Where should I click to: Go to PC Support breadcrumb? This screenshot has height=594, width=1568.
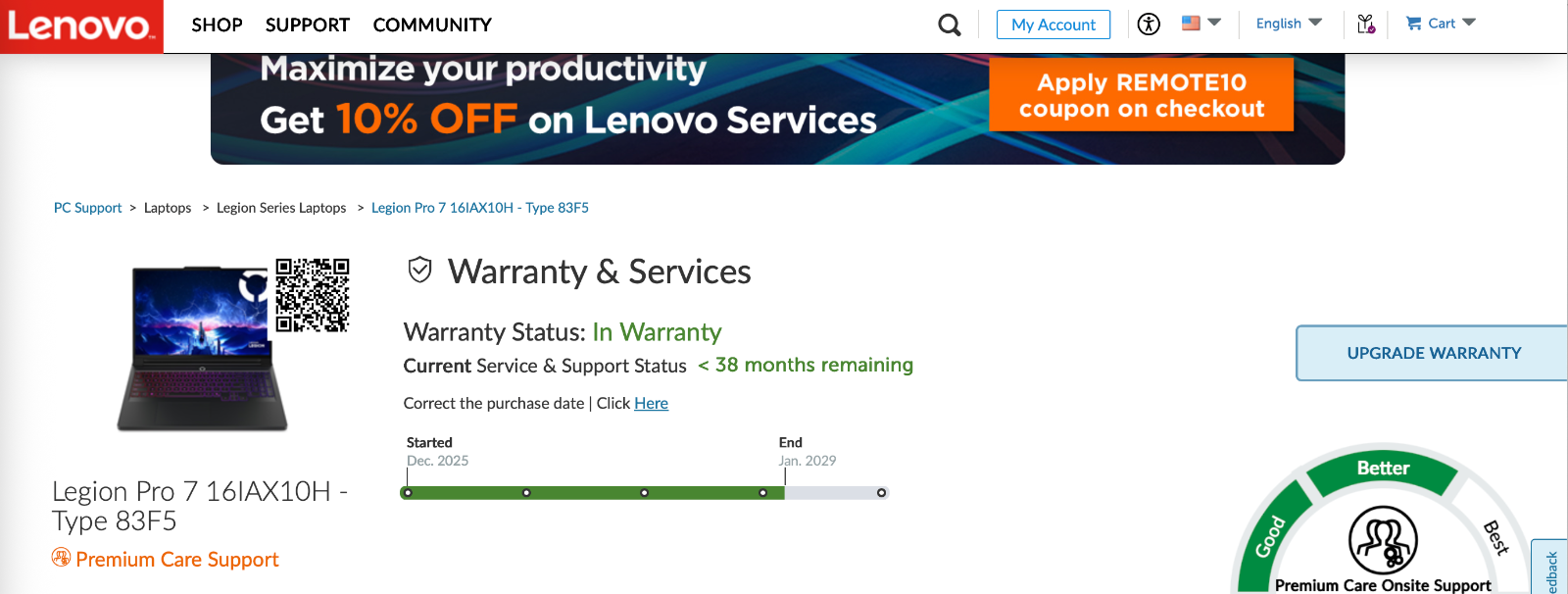(x=87, y=208)
